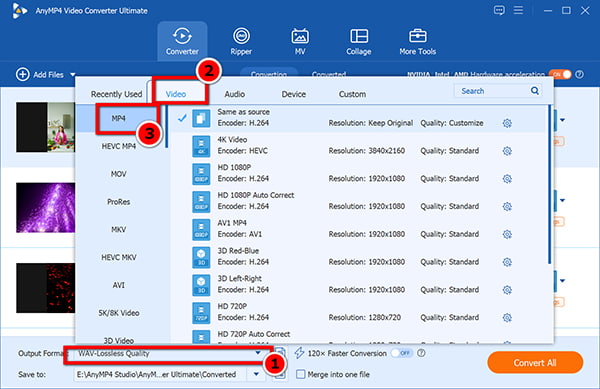Click the 4K Video preset icon

pos(201,146)
